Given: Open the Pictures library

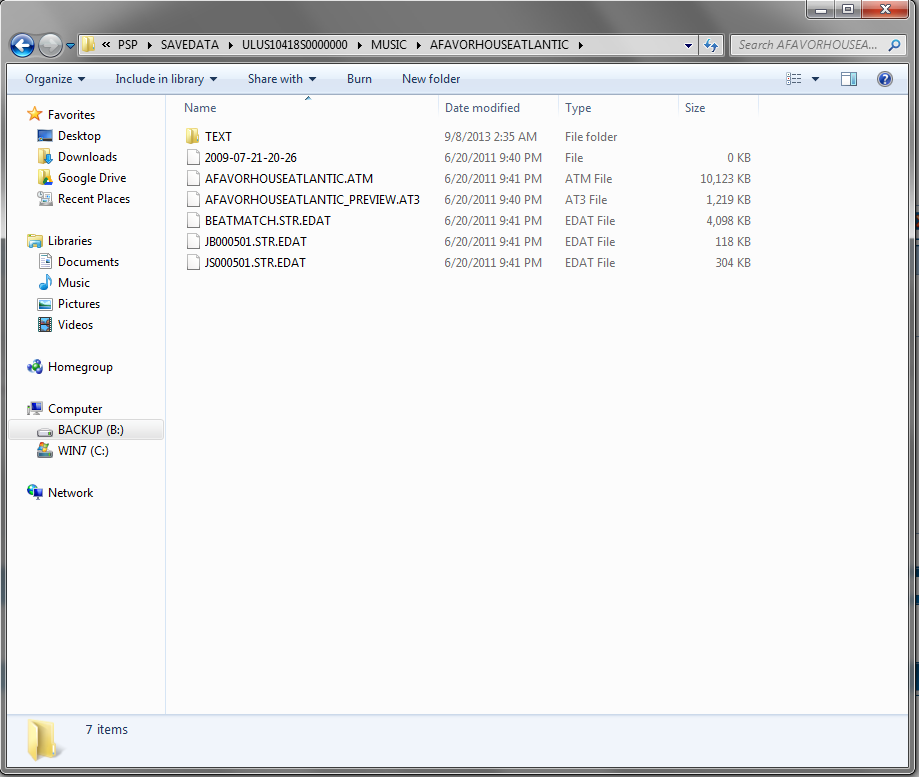Looking at the screenshot, I should 79,304.
